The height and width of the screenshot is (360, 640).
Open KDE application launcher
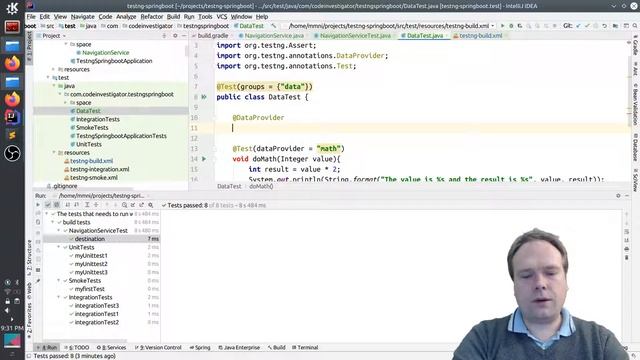tap(12, 8)
